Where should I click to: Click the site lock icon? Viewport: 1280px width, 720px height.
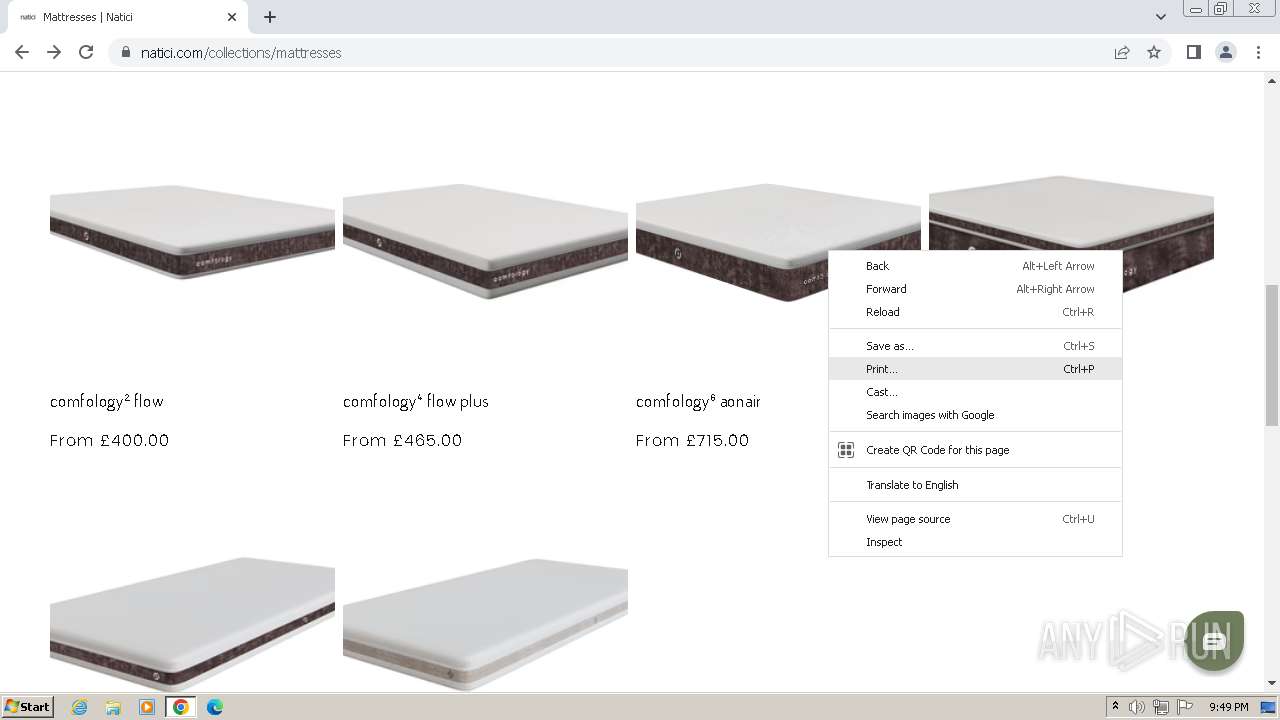point(126,52)
